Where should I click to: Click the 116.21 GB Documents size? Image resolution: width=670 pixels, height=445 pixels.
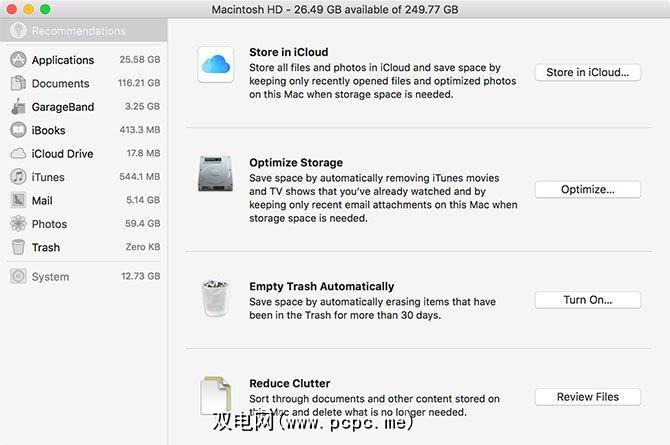pos(139,83)
